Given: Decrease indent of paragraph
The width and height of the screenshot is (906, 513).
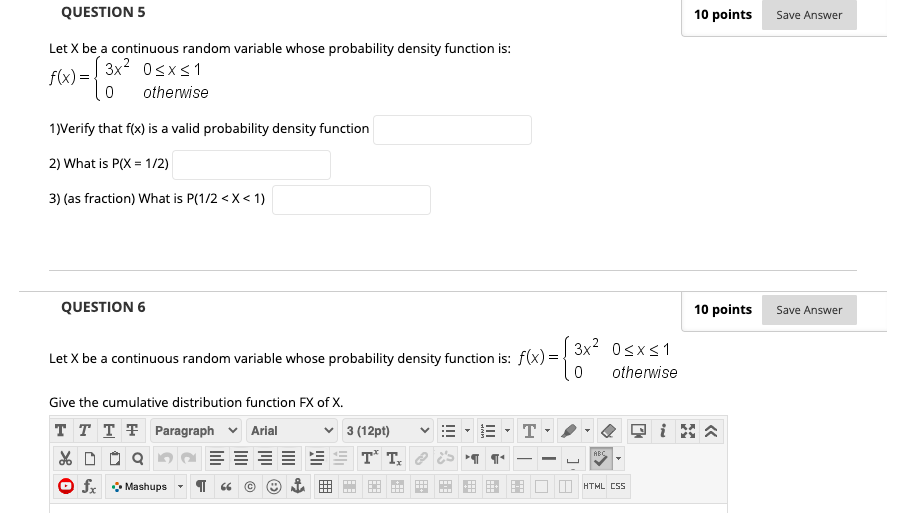Looking at the screenshot, I should (340, 459).
